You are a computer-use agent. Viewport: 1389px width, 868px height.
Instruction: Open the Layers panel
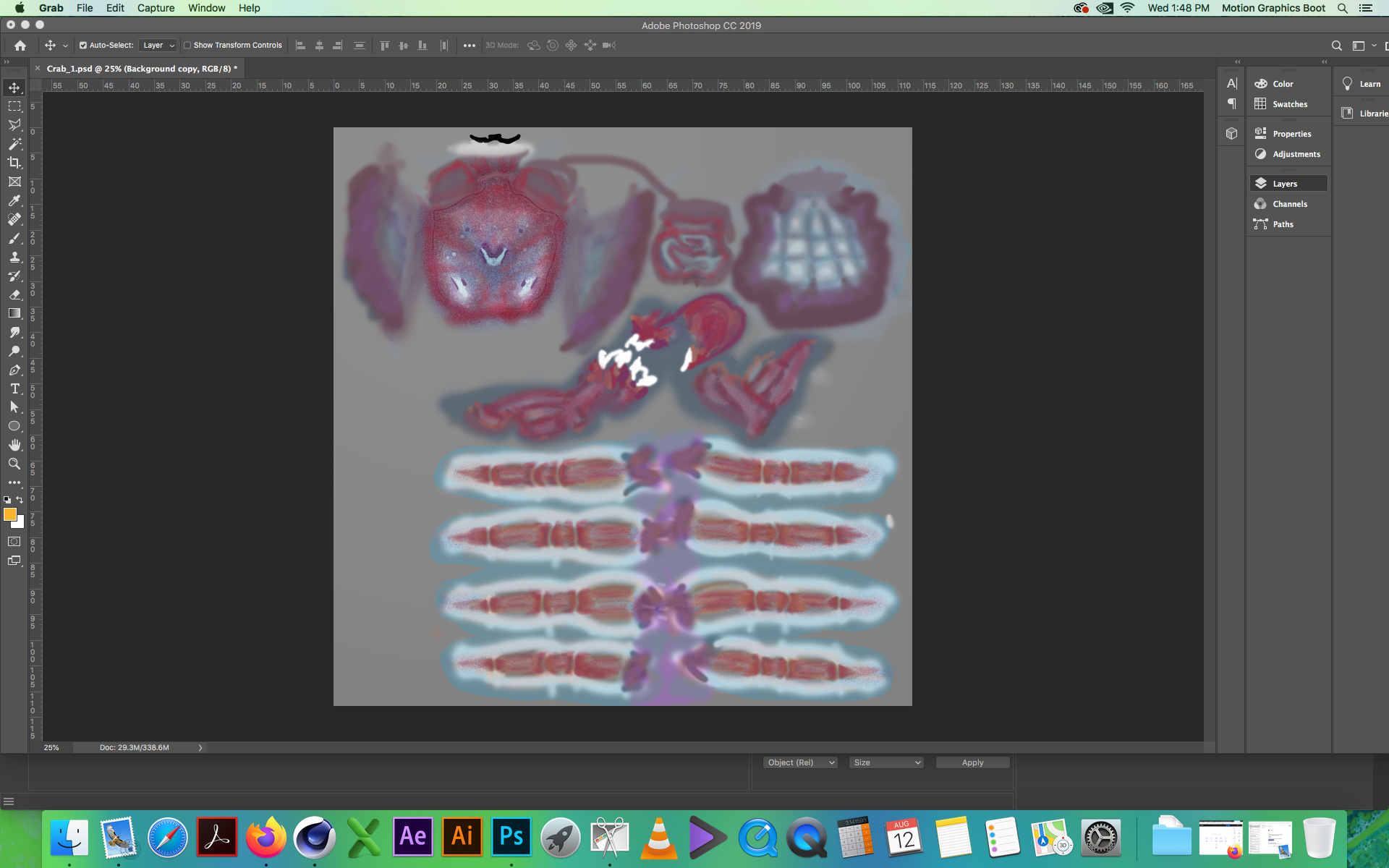coord(1285,184)
